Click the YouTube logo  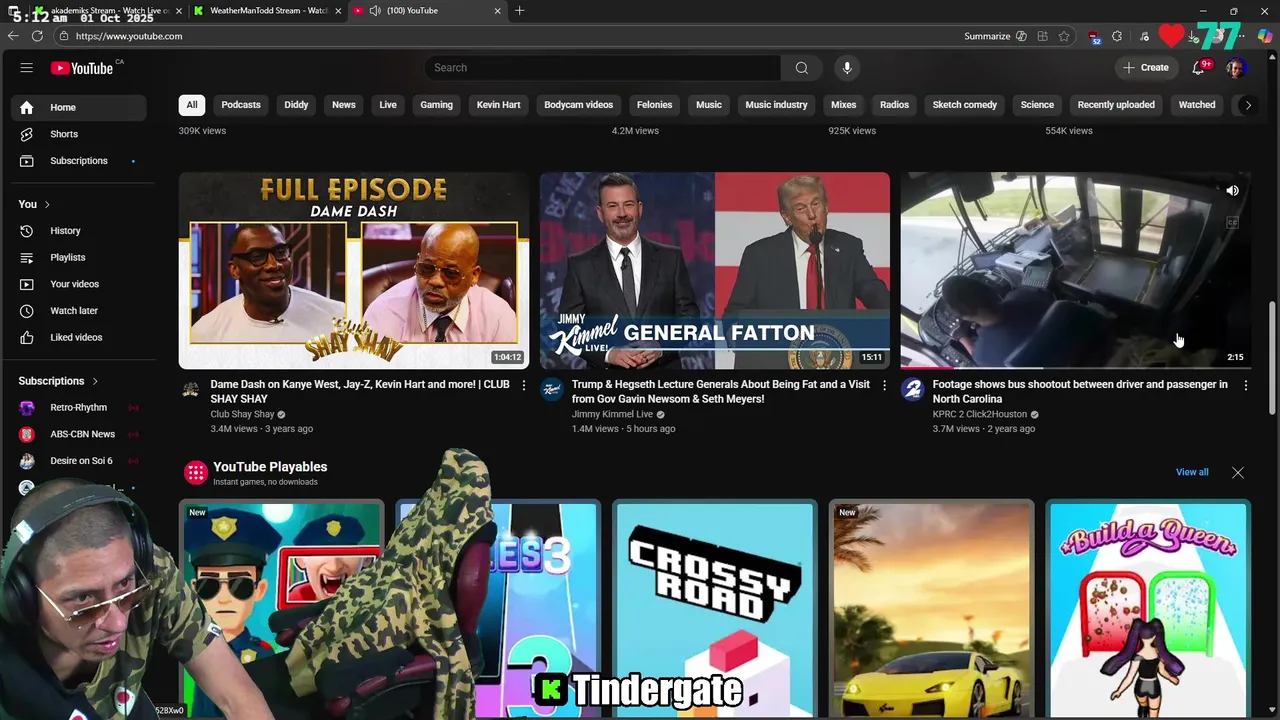83,68
